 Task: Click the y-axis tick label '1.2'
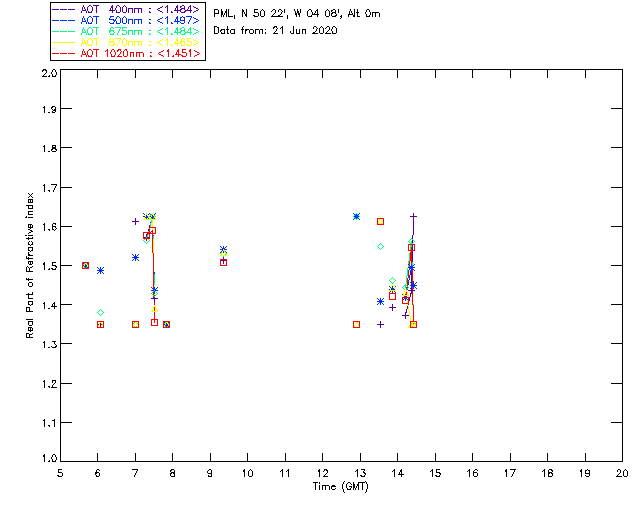point(49,384)
